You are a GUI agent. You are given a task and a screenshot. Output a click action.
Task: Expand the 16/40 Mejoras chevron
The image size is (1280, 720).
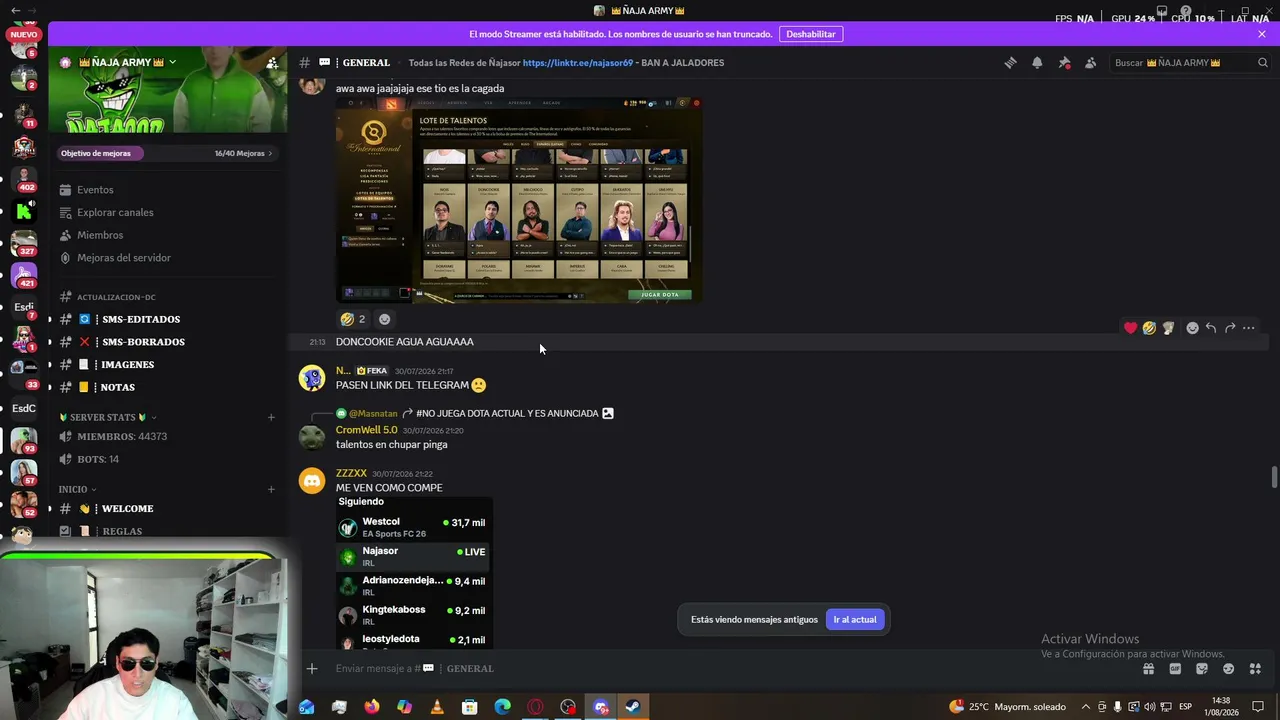click(x=270, y=153)
